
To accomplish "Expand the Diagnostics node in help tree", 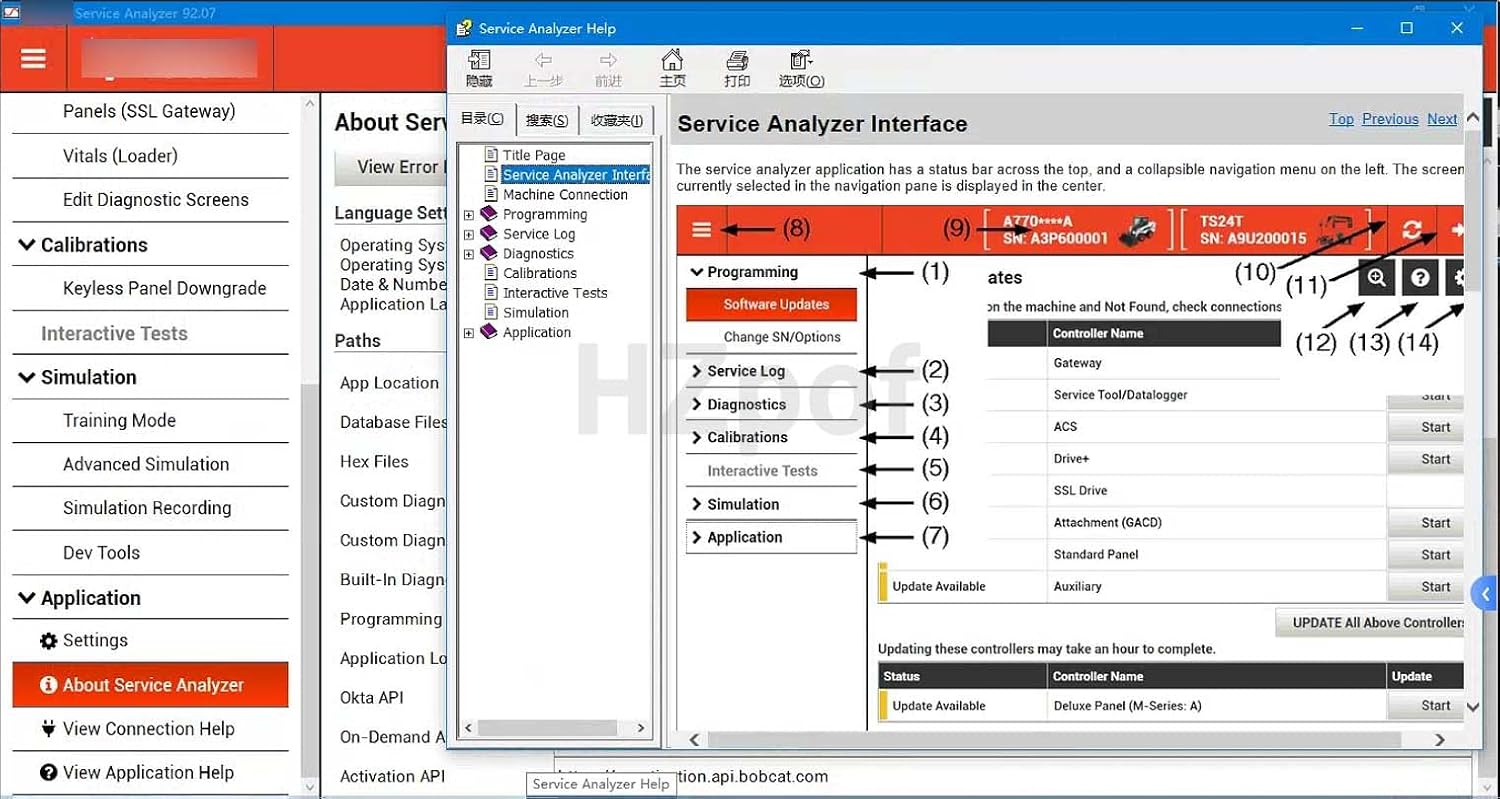I will point(469,254).
